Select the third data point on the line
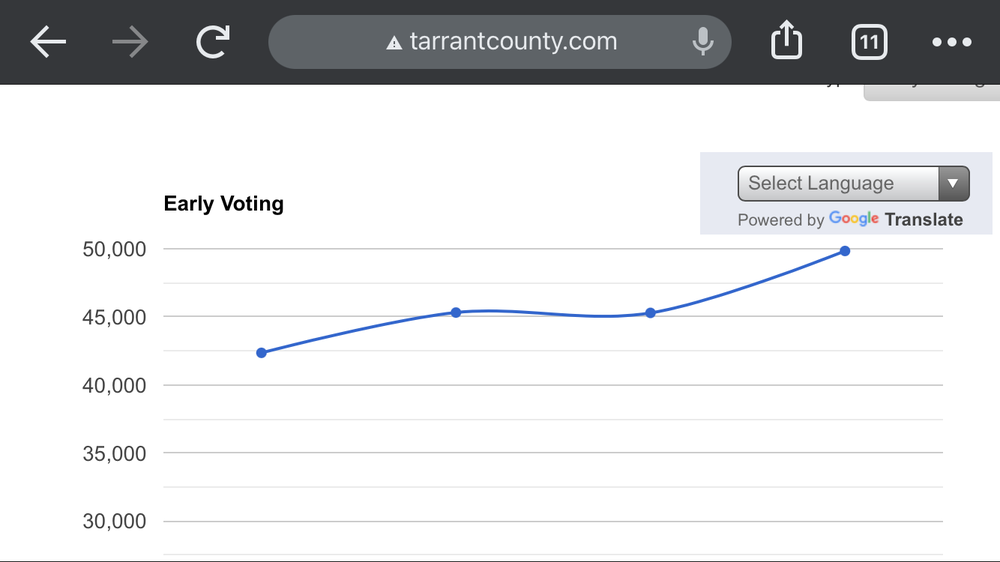This screenshot has height=562, width=1000. click(651, 313)
